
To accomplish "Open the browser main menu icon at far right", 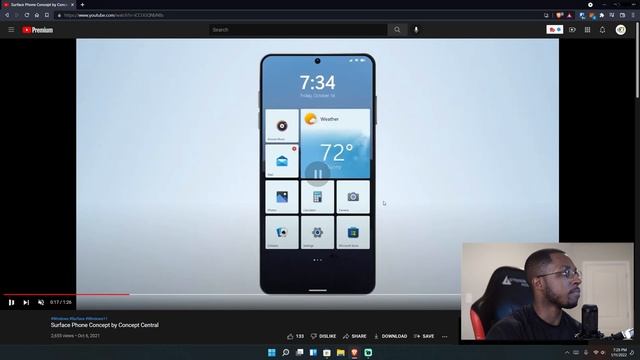I will coord(633,15).
